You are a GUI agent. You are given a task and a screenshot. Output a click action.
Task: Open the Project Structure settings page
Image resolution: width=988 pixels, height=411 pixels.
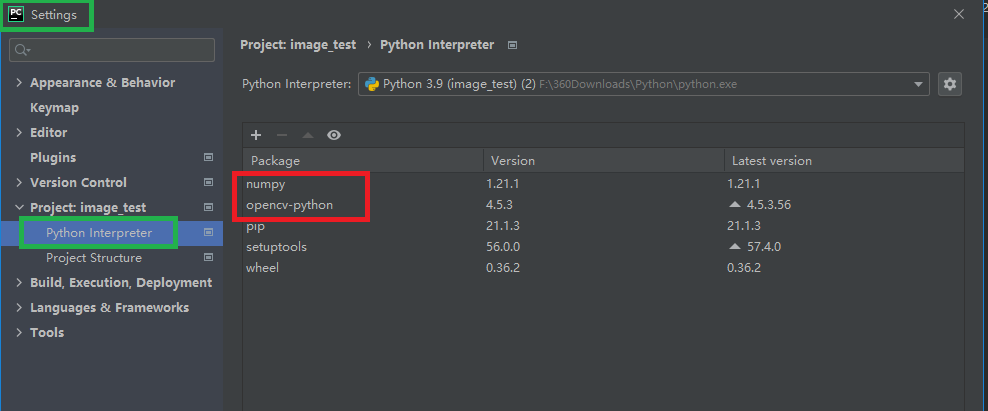(x=94, y=258)
